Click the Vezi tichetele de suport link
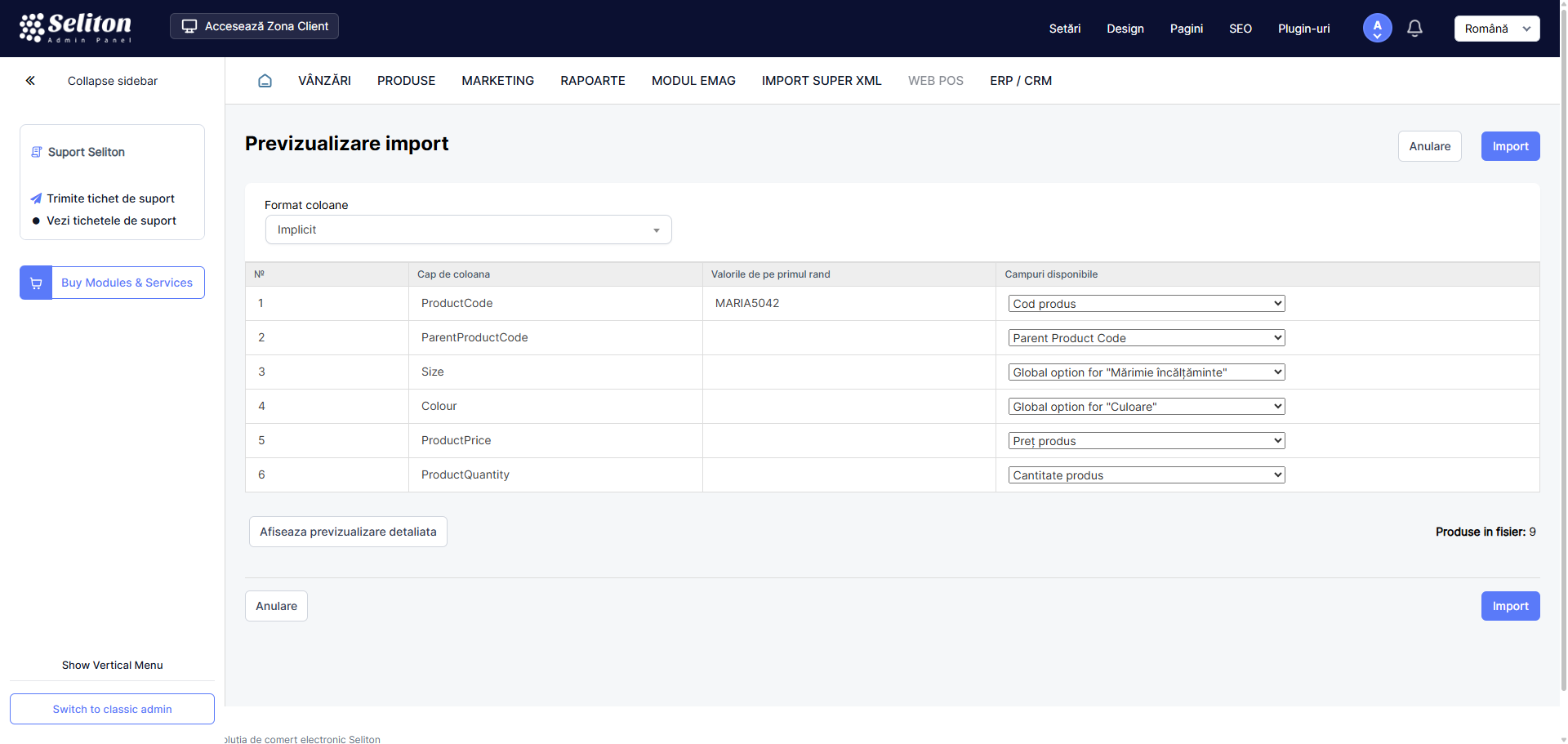The height and width of the screenshot is (744, 1568). [x=111, y=221]
